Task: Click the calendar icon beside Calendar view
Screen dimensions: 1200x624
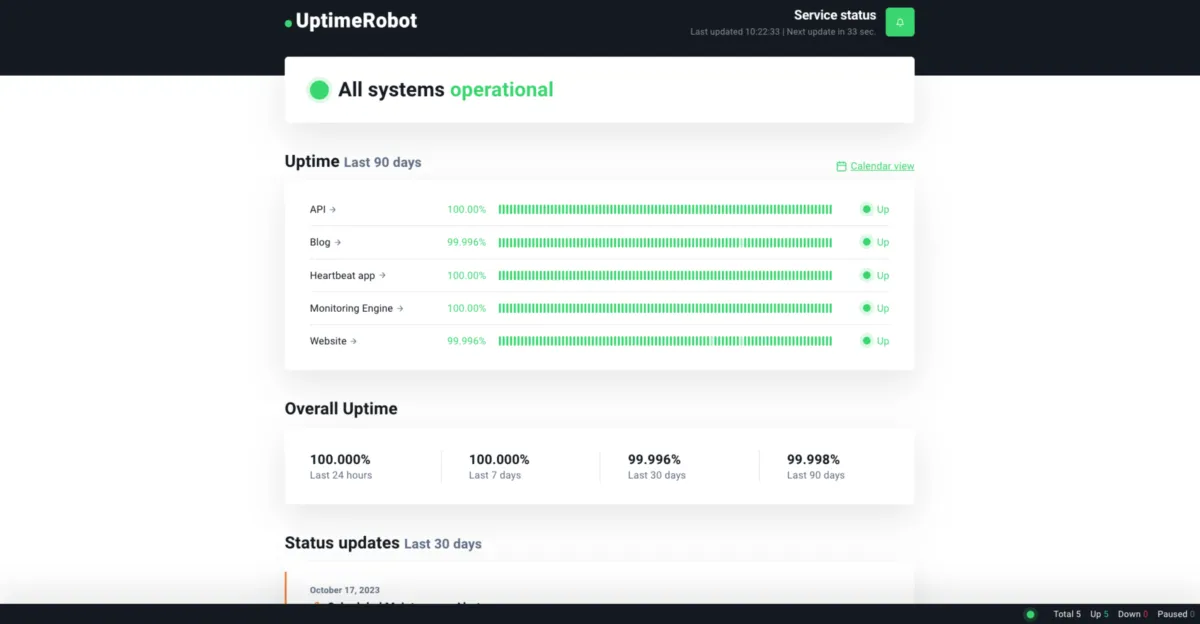Action: 841,166
